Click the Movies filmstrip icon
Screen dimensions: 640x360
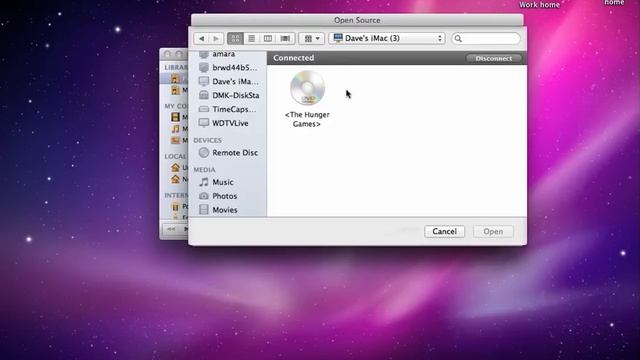click(x=204, y=210)
